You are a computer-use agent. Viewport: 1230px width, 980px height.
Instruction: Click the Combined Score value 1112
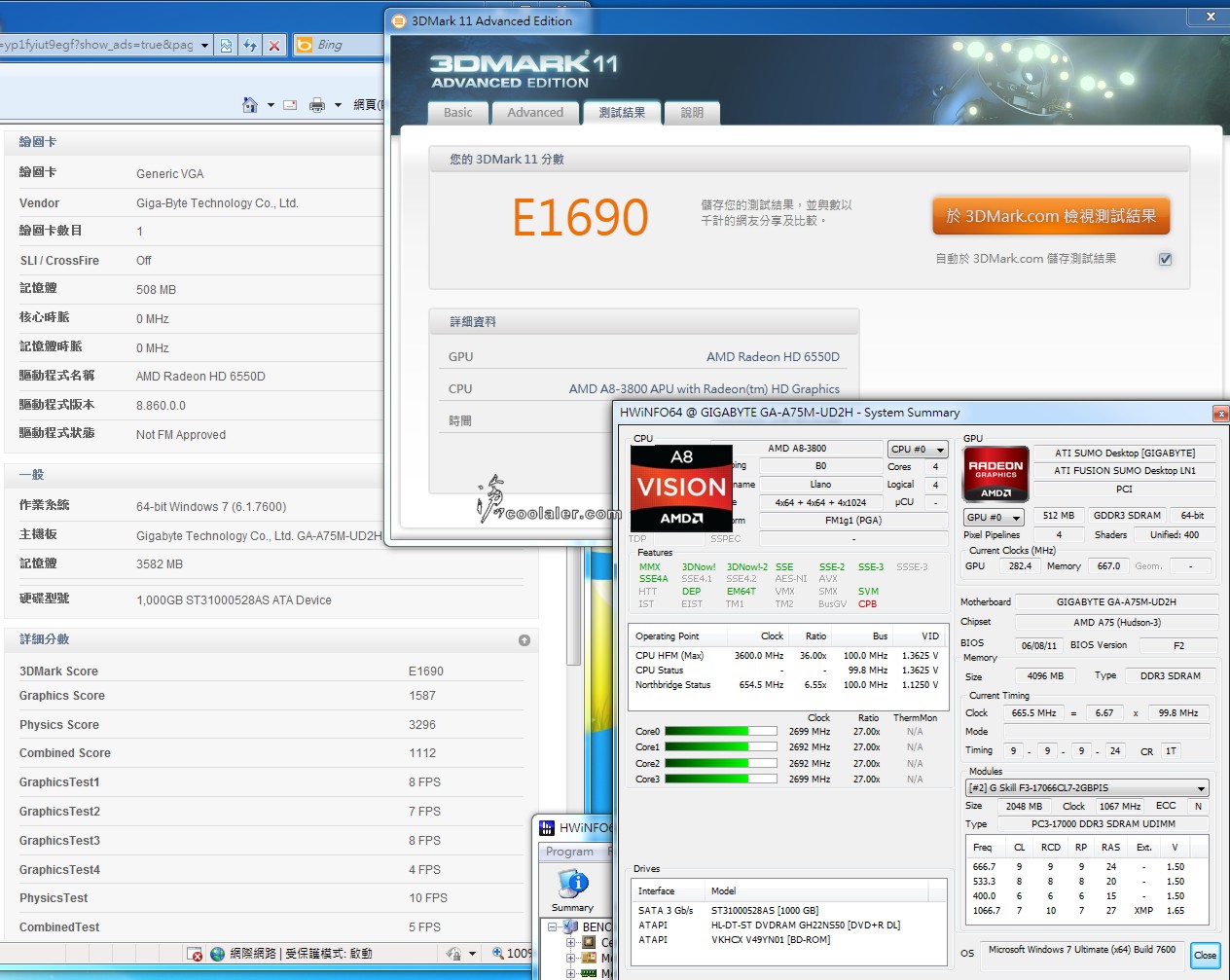422,753
